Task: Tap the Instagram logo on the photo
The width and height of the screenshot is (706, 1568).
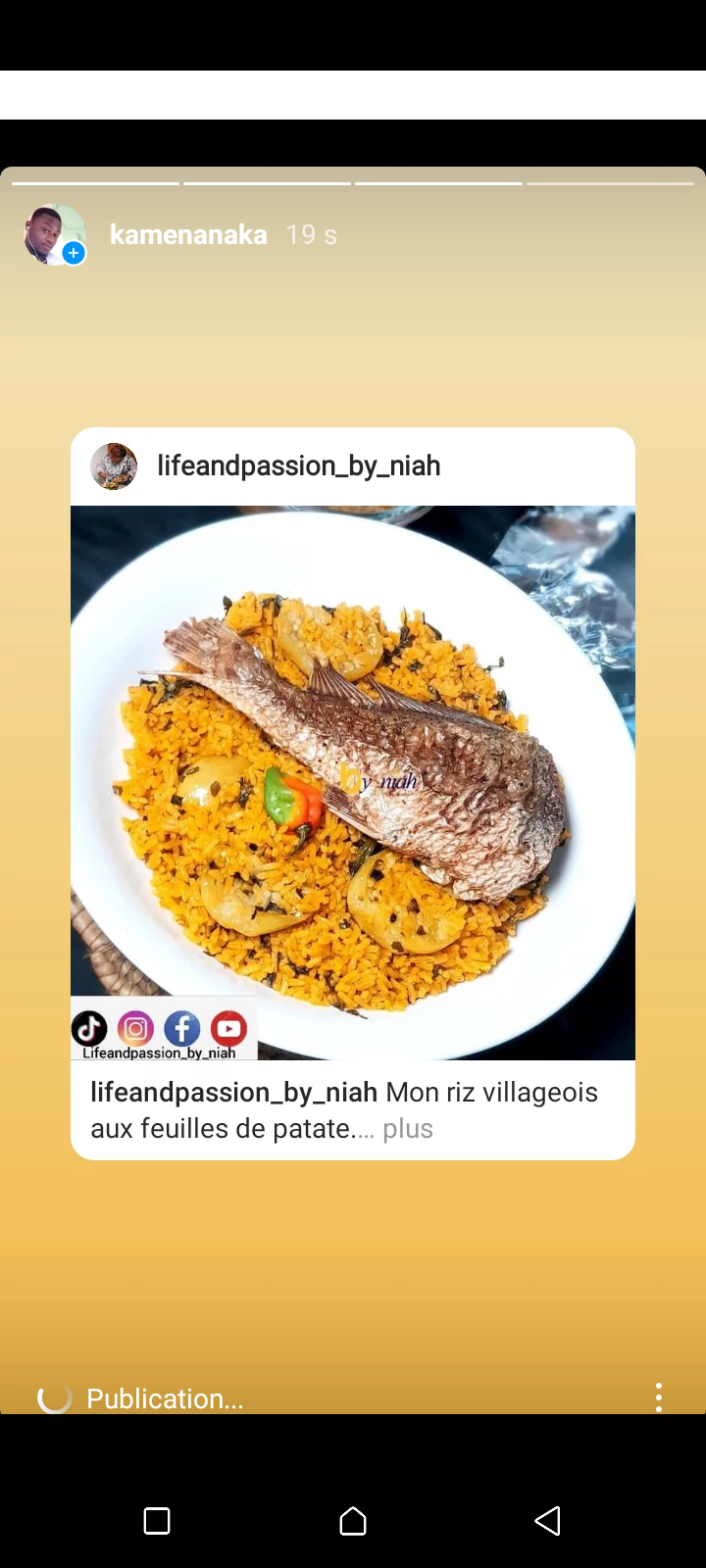Action: [x=135, y=1029]
